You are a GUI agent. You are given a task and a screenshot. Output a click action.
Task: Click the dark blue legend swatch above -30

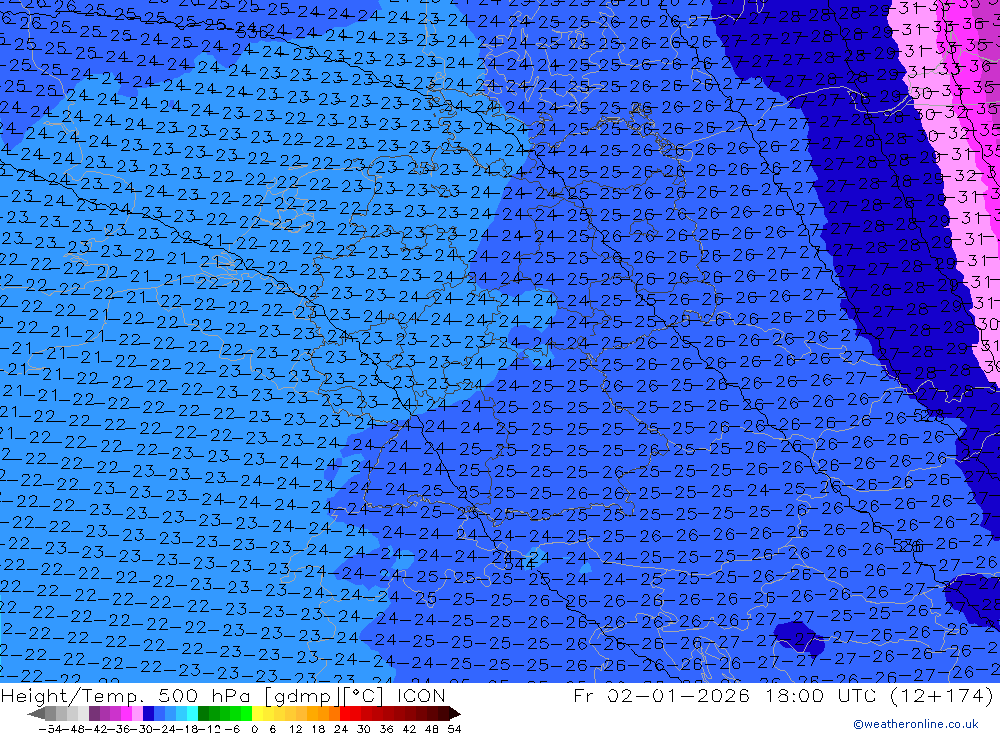tap(148, 714)
